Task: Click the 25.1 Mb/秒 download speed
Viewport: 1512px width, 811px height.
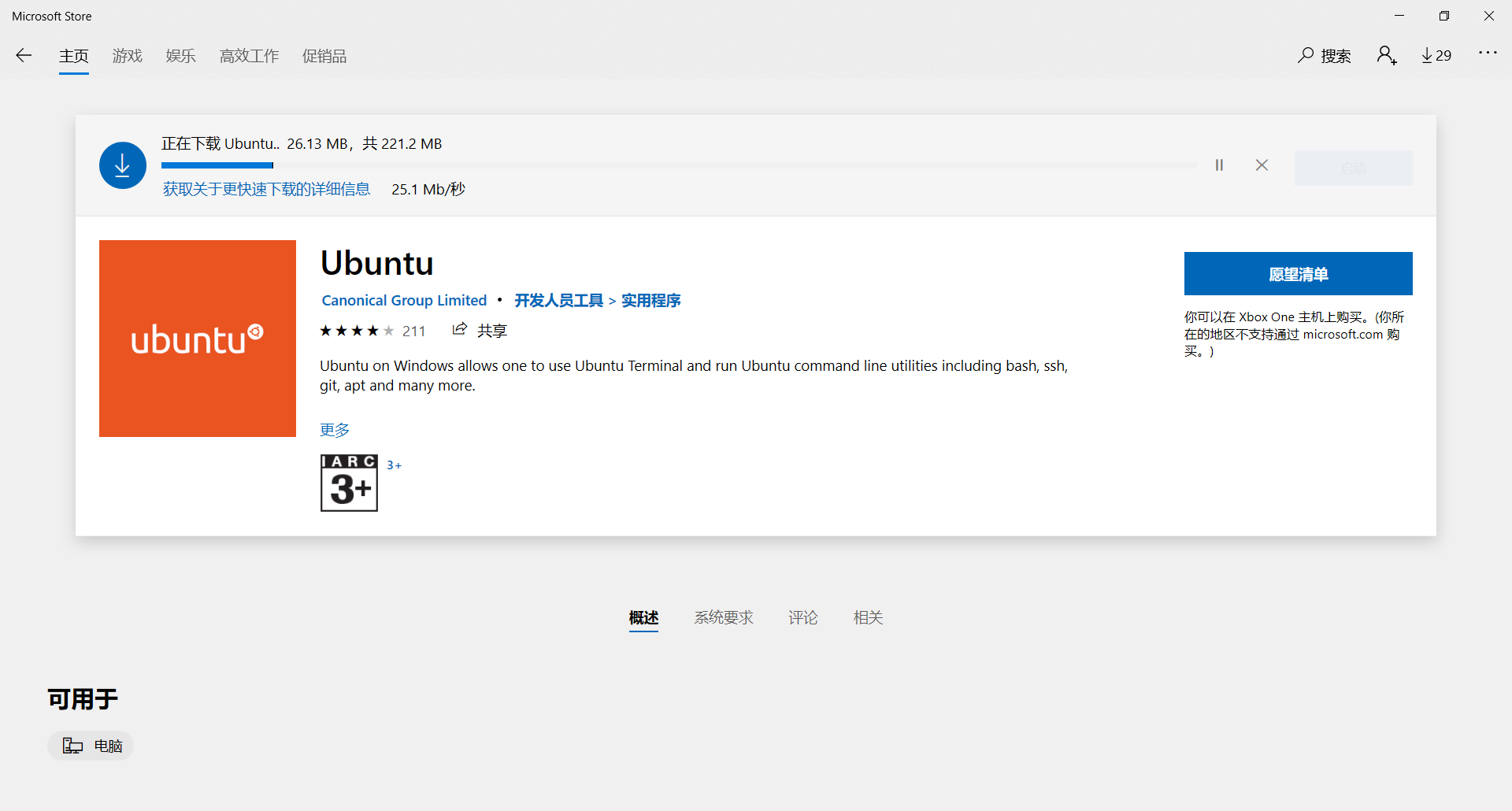Action: [x=428, y=189]
